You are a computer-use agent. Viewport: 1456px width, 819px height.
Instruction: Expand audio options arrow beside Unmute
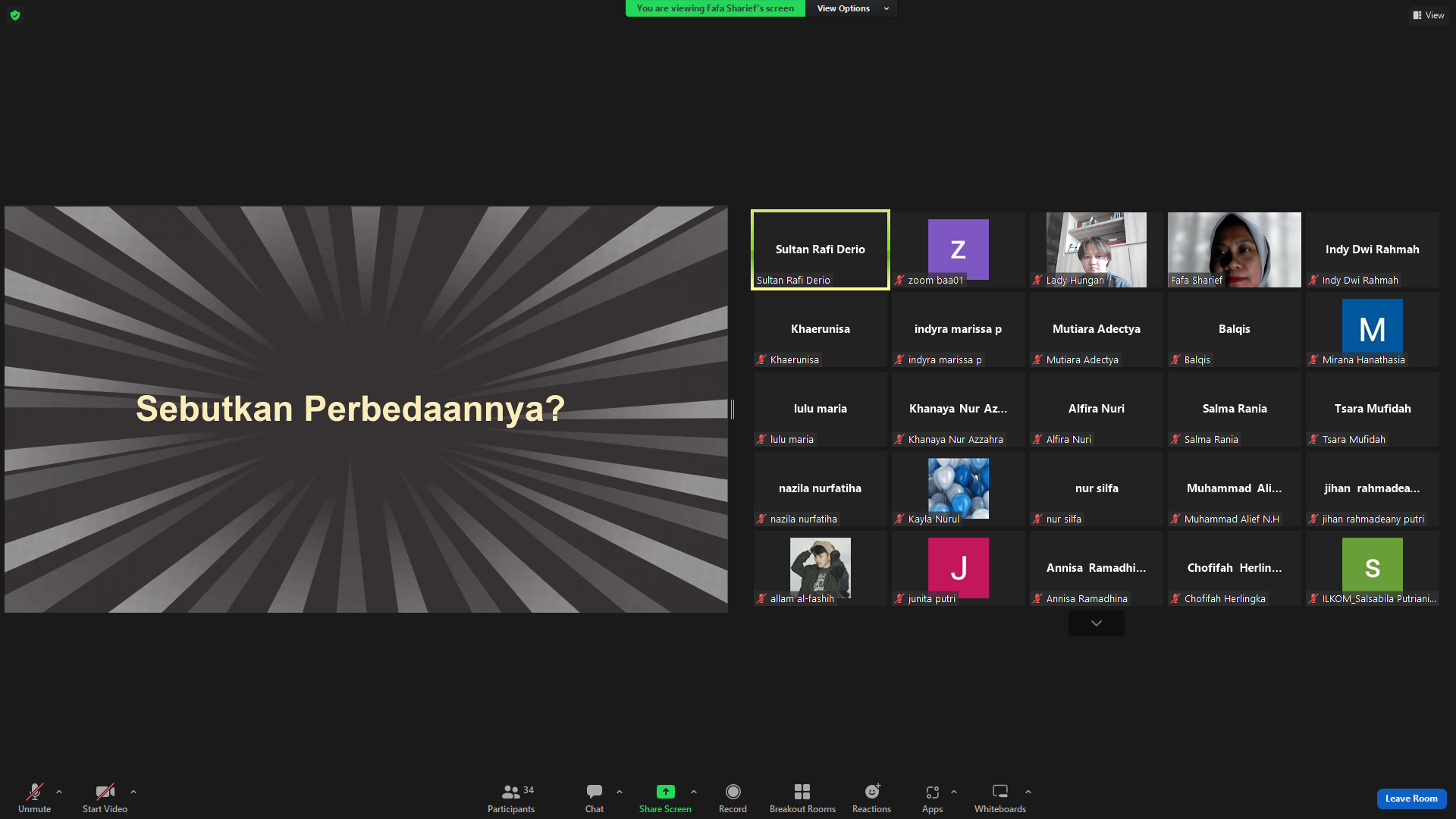[x=59, y=792]
